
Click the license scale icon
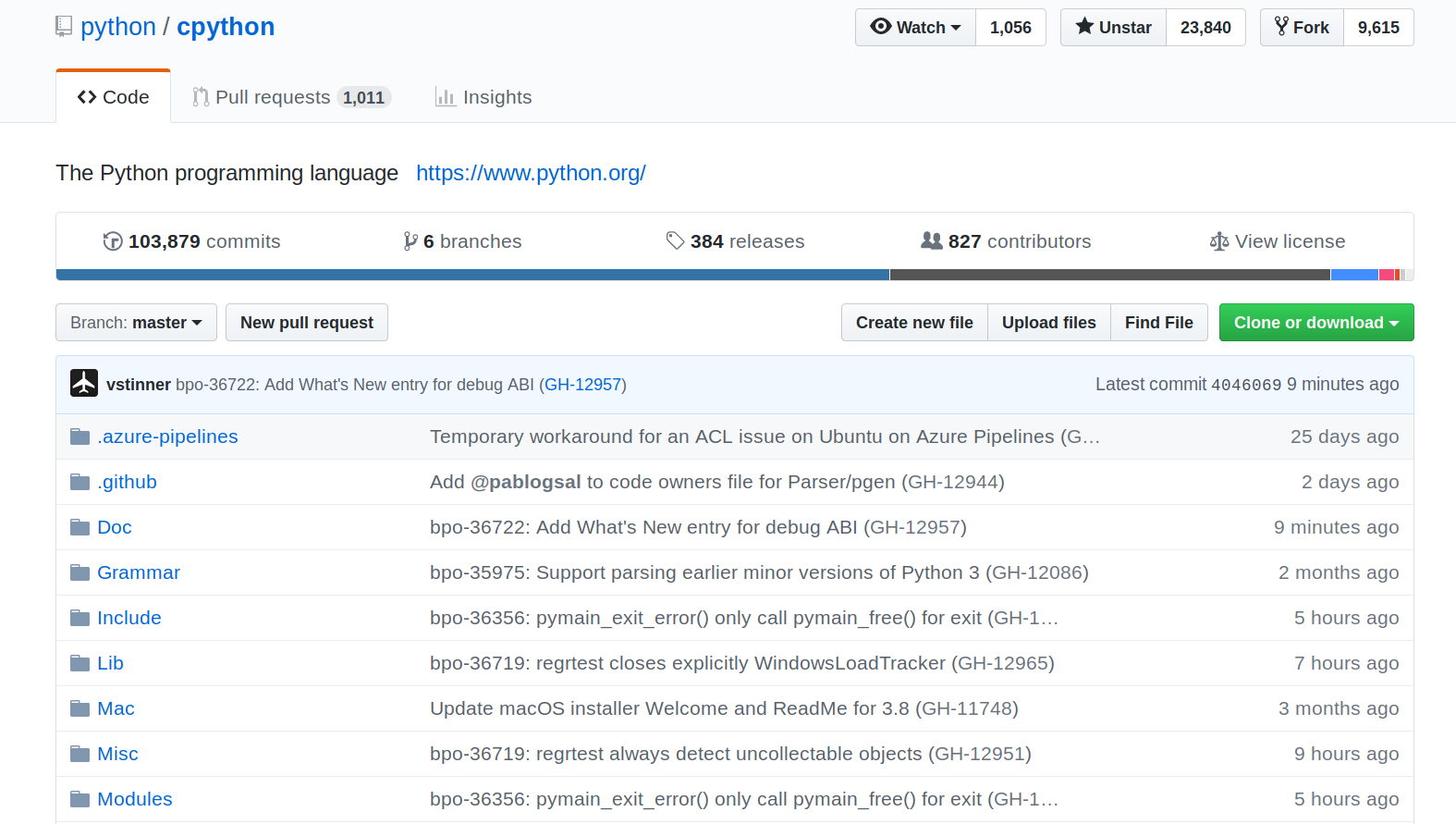point(1219,241)
